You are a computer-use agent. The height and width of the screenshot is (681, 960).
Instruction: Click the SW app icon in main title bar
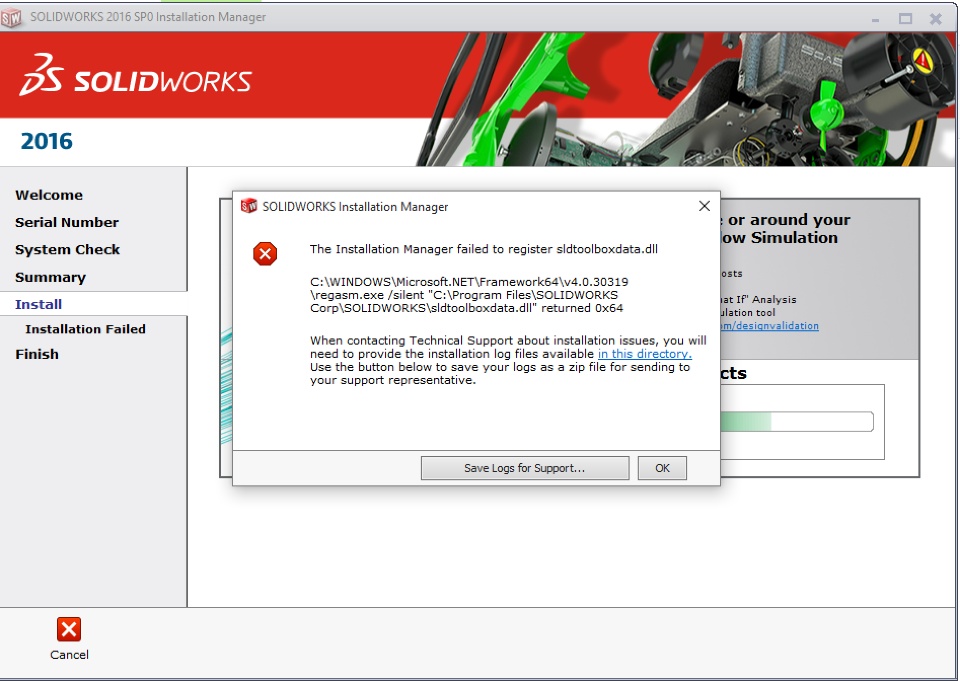pyautogui.click(x=11, y=17)
